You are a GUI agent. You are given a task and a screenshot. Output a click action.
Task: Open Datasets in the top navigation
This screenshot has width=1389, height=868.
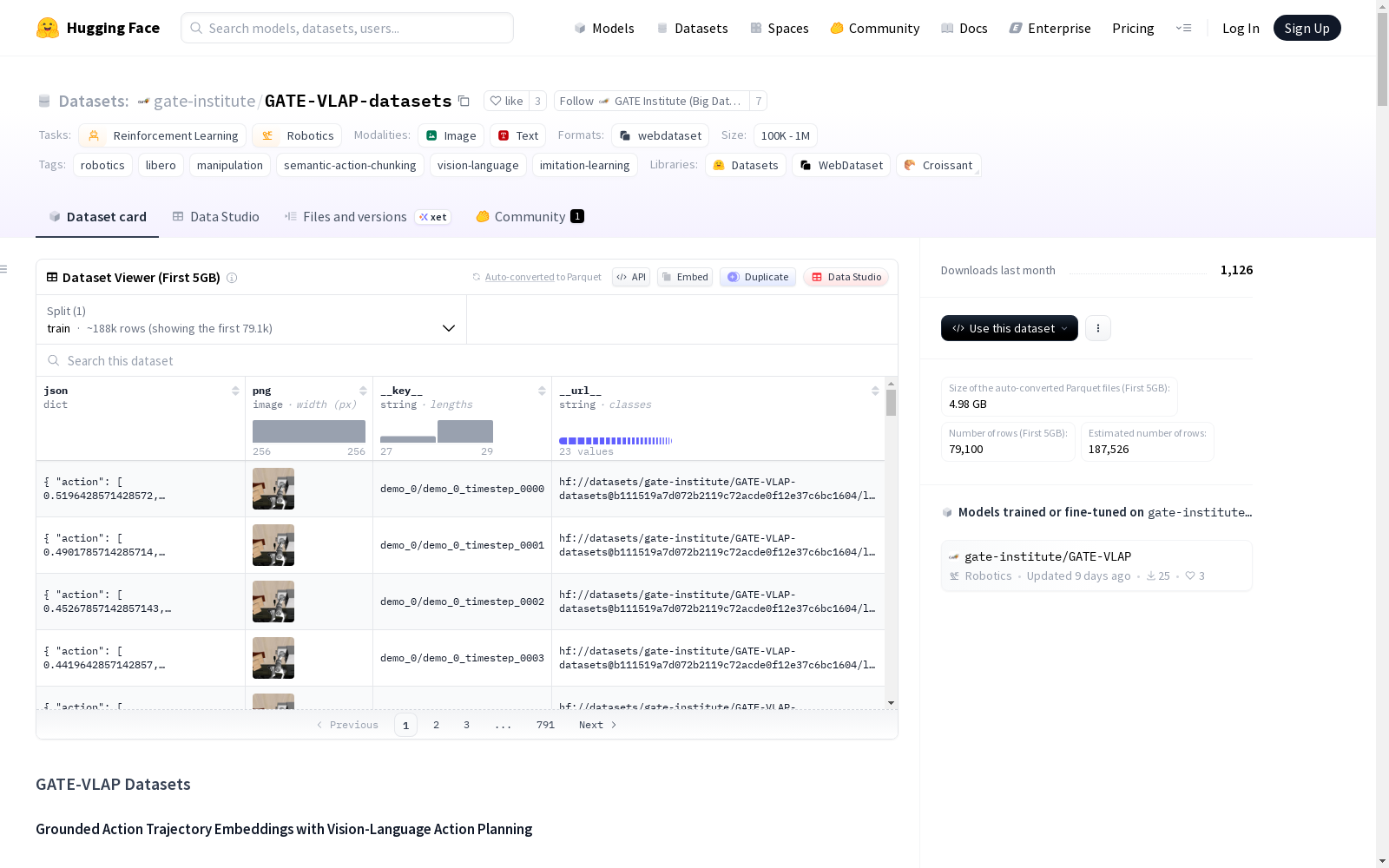click(692, 28)
